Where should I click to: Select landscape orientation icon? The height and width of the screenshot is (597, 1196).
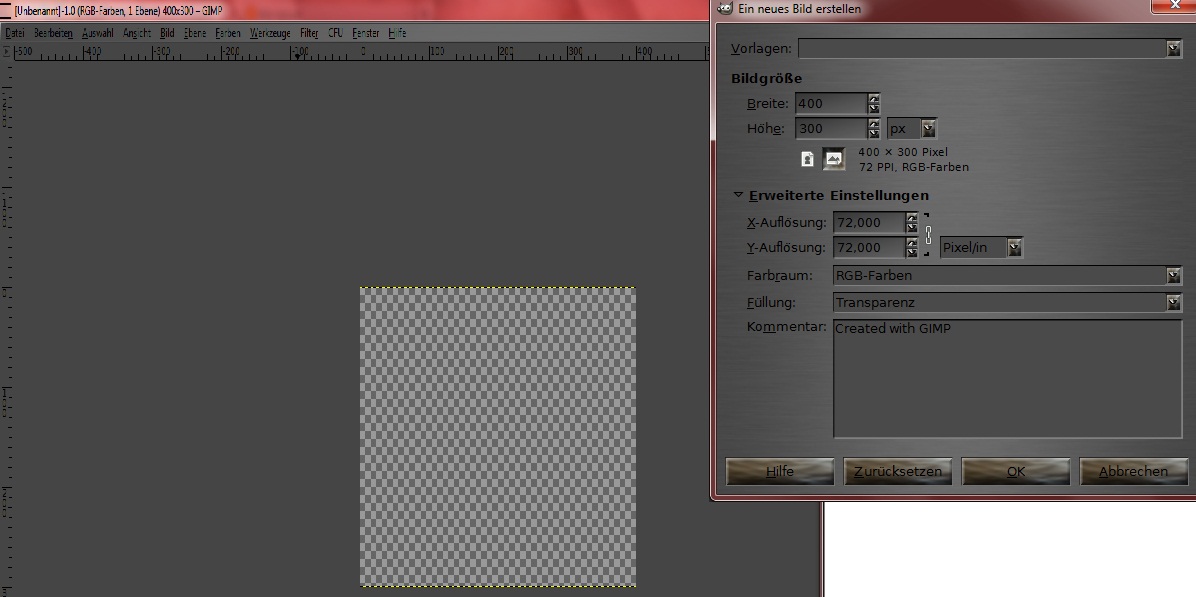pyautogui.click(x=833, y=159)
